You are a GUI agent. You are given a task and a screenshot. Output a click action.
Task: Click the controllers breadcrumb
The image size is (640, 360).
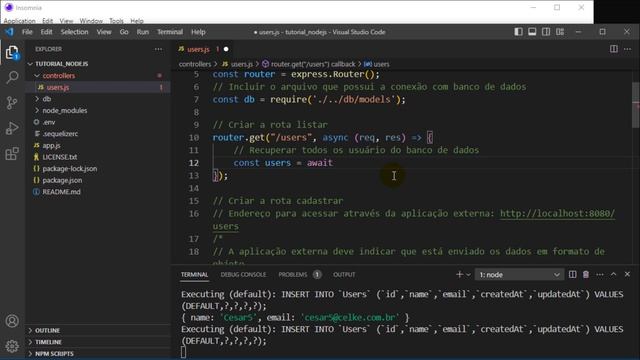click(x=195, y=64)
